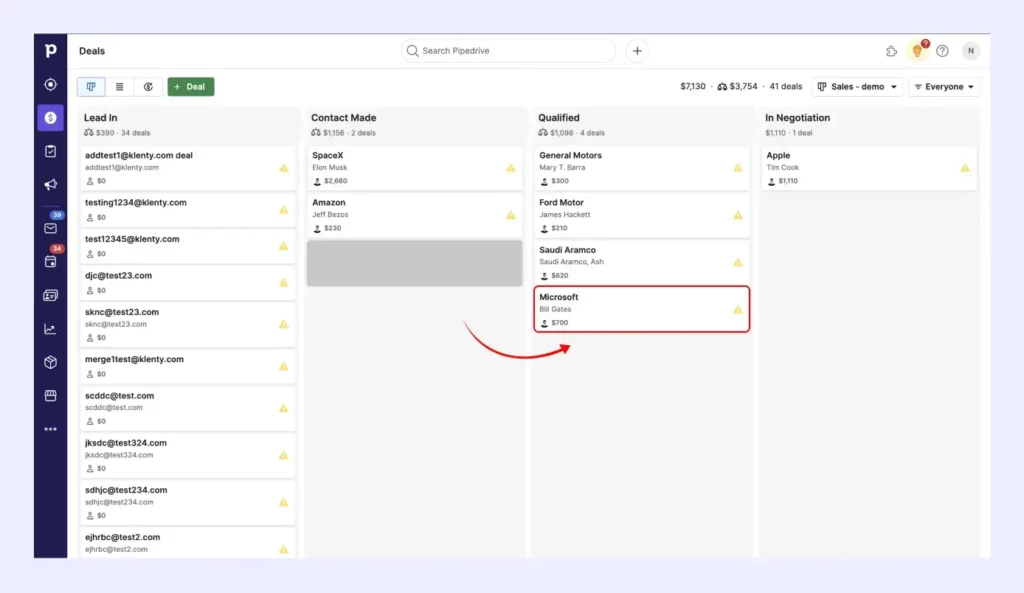Open the Saudi Aramco deal card

click(642, 262)
